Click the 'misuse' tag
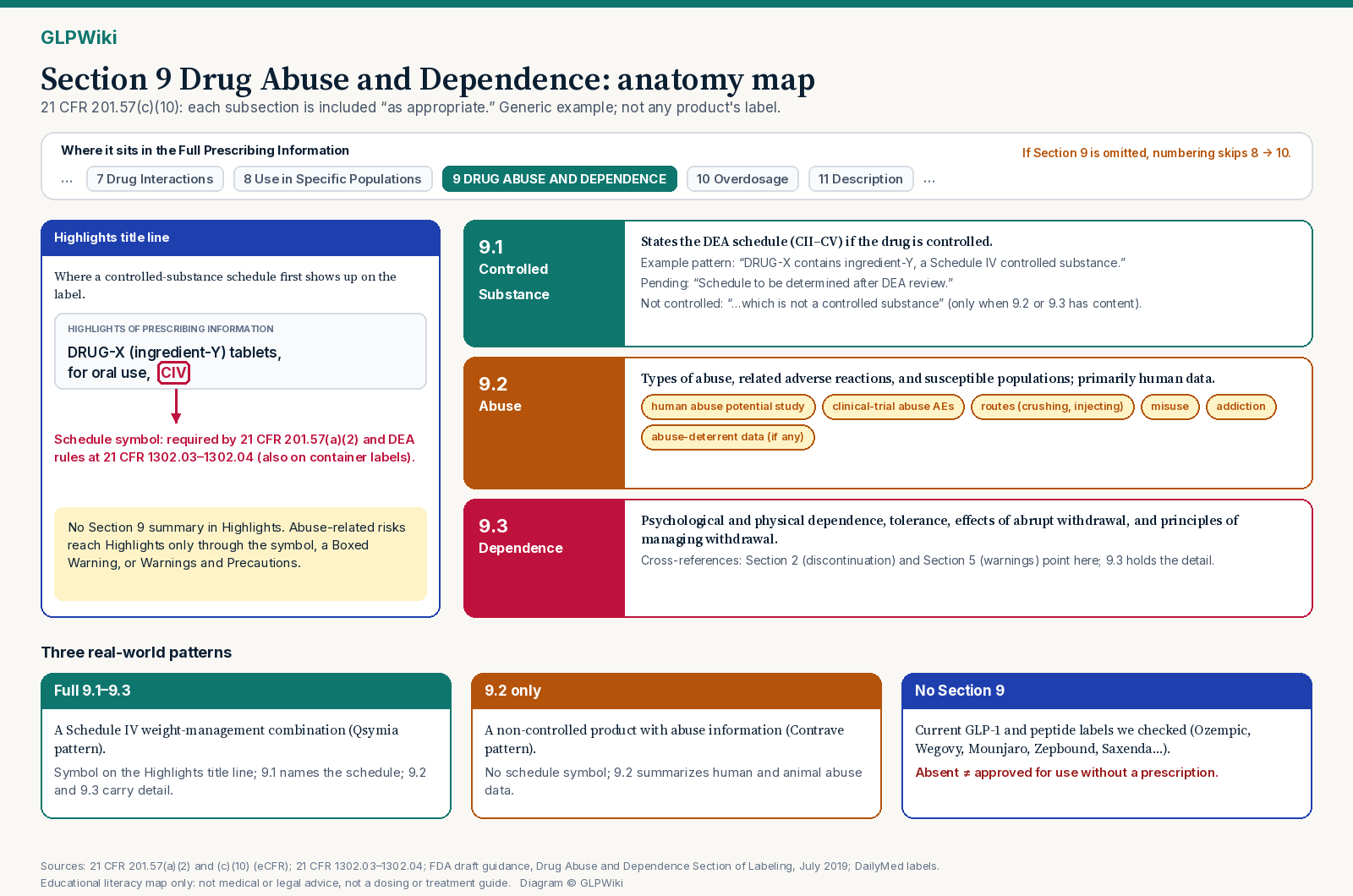 (x=1169, y=407)
